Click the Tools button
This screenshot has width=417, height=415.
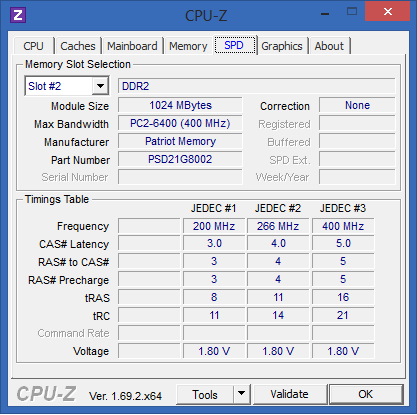pyautogui.click(x=205, y=394)
